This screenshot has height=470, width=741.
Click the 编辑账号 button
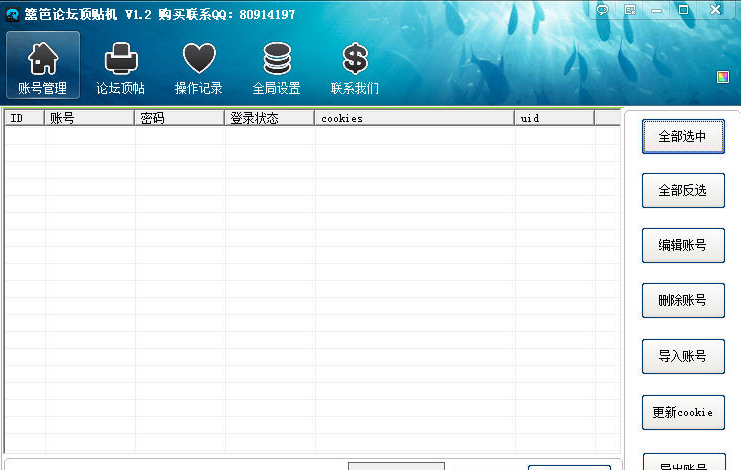click(x=683, y=245)
